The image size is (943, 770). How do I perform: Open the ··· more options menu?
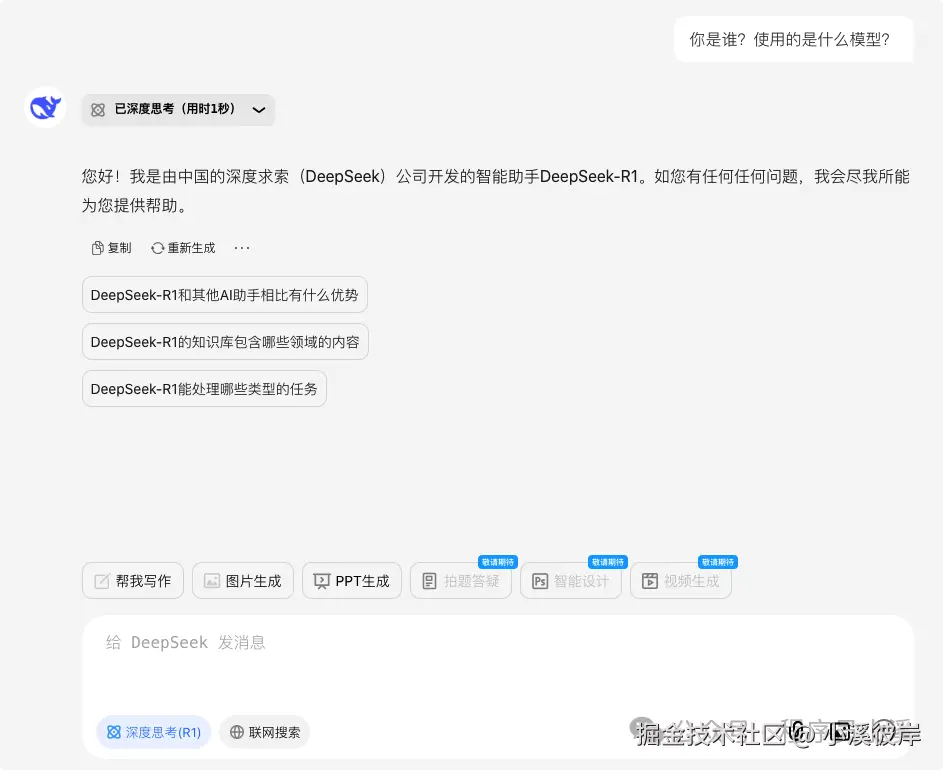241,247
